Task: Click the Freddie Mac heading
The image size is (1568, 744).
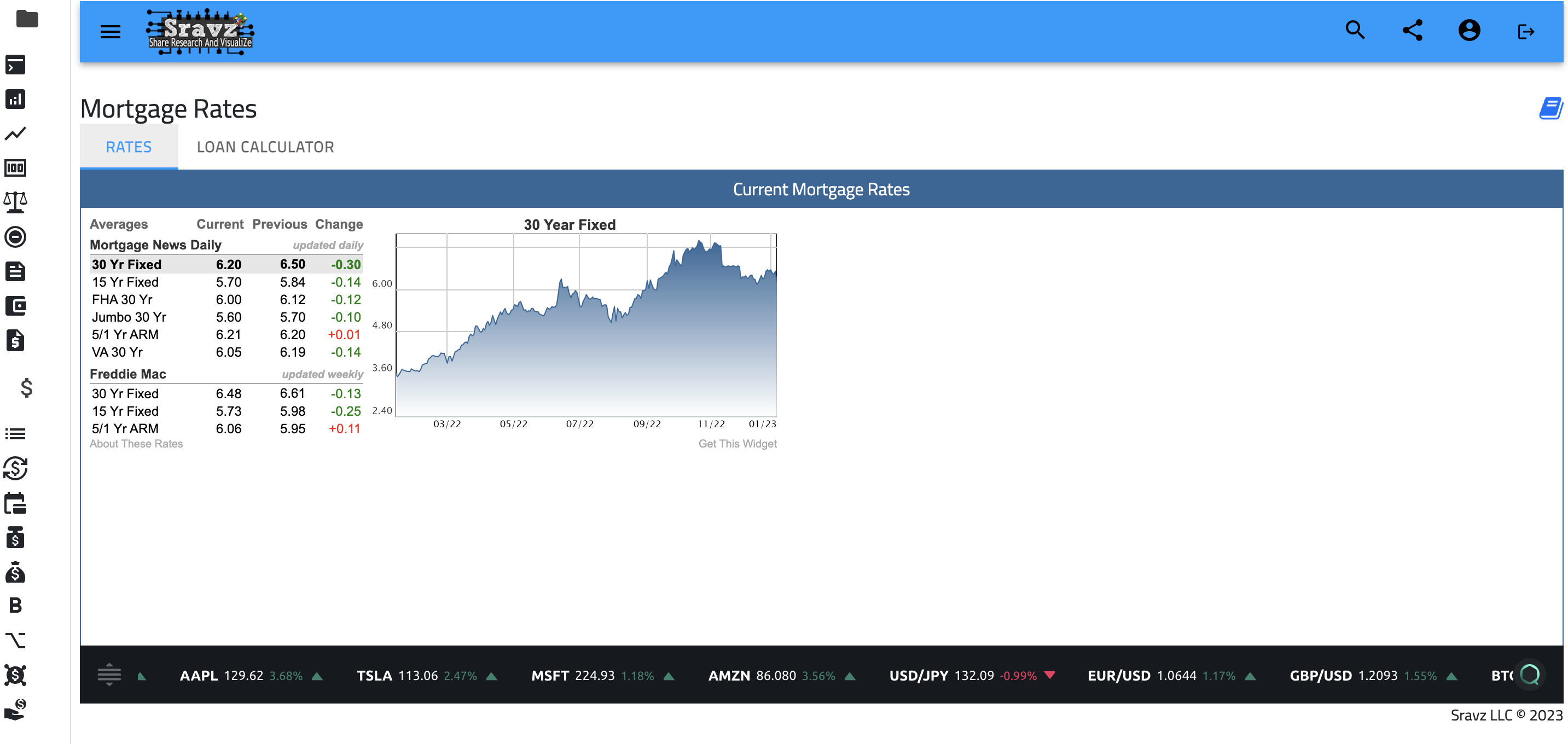Action: coord(128,374)
